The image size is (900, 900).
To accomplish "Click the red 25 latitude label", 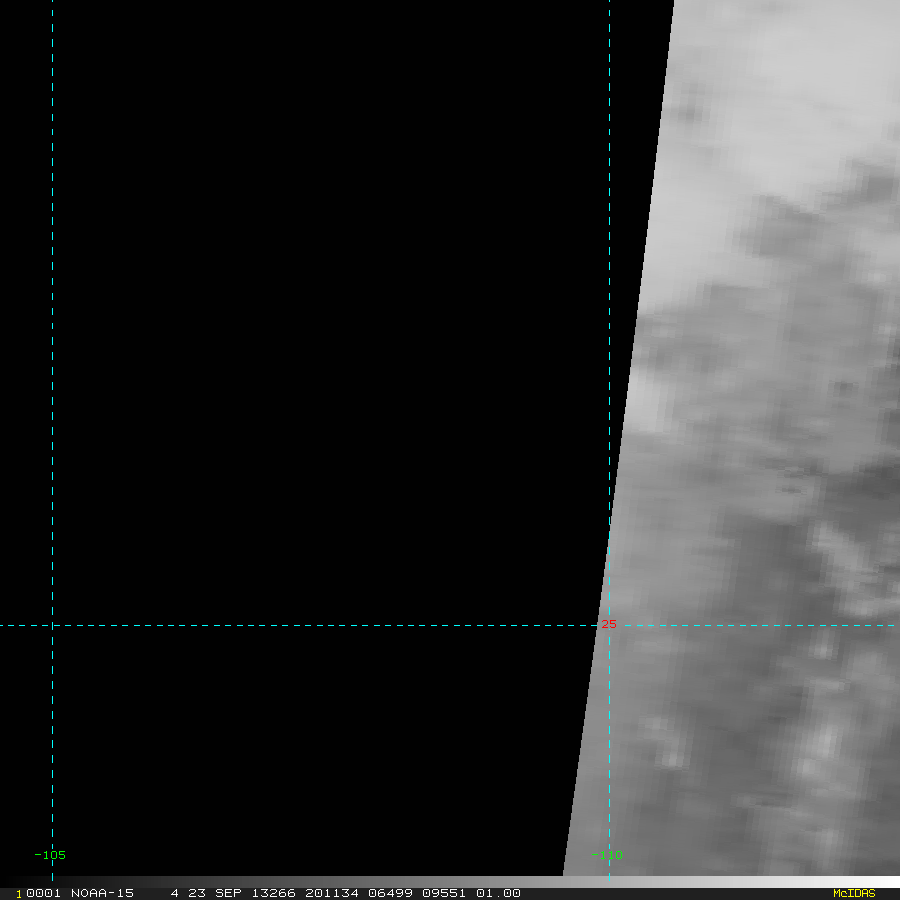I will click(x=608, y=624).
